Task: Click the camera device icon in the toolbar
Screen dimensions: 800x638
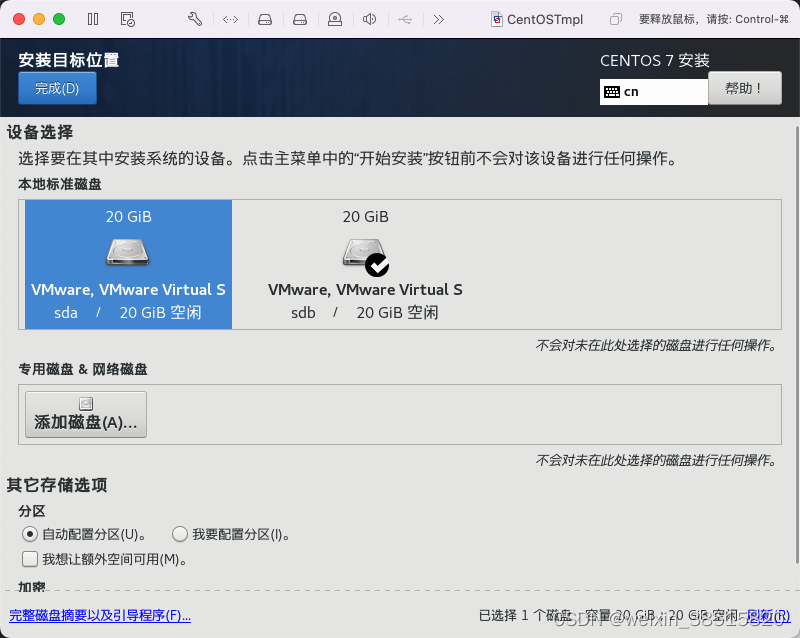Action: coord(335,19)
